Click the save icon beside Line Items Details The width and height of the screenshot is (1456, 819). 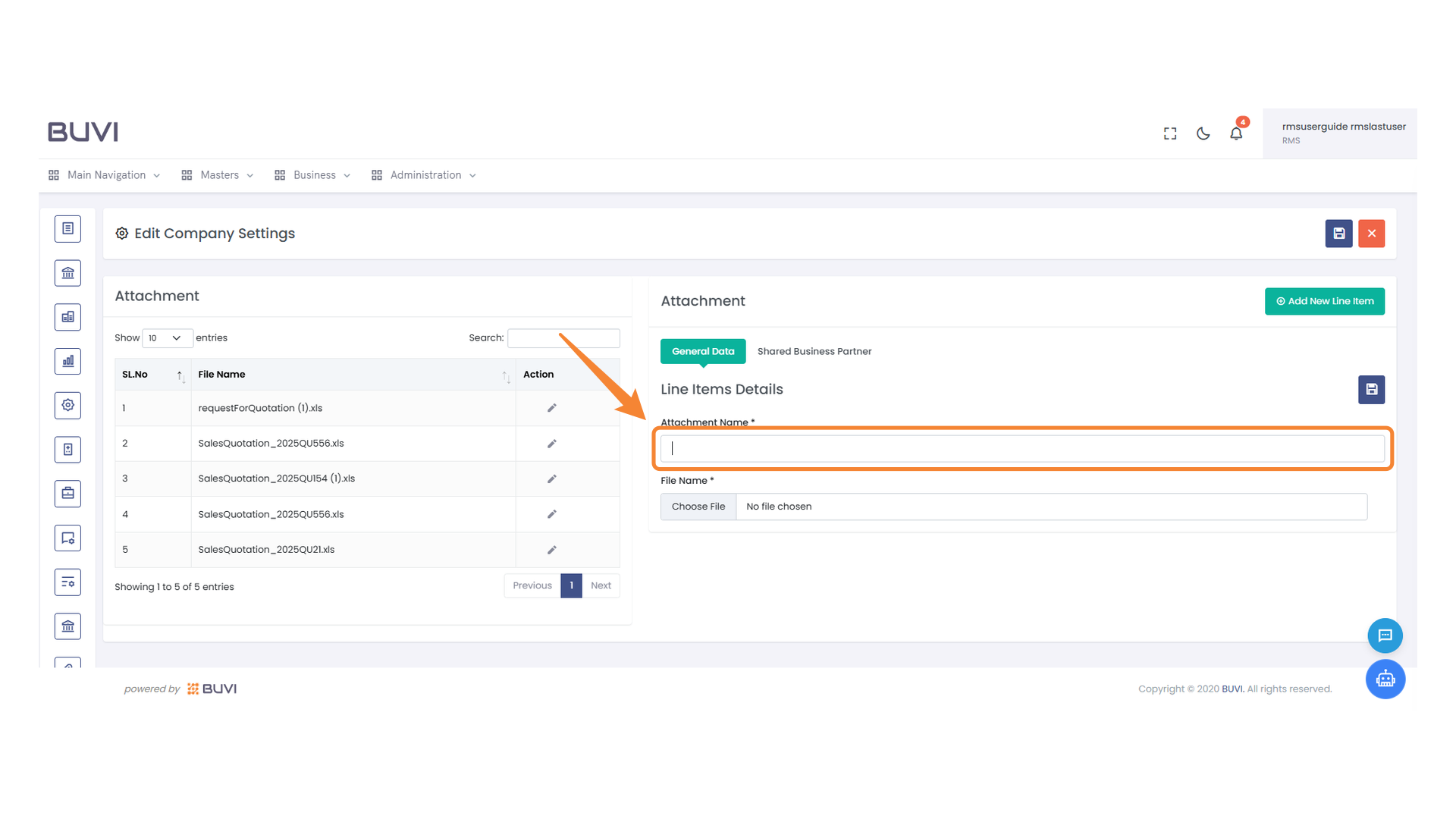pos(1371,389)
